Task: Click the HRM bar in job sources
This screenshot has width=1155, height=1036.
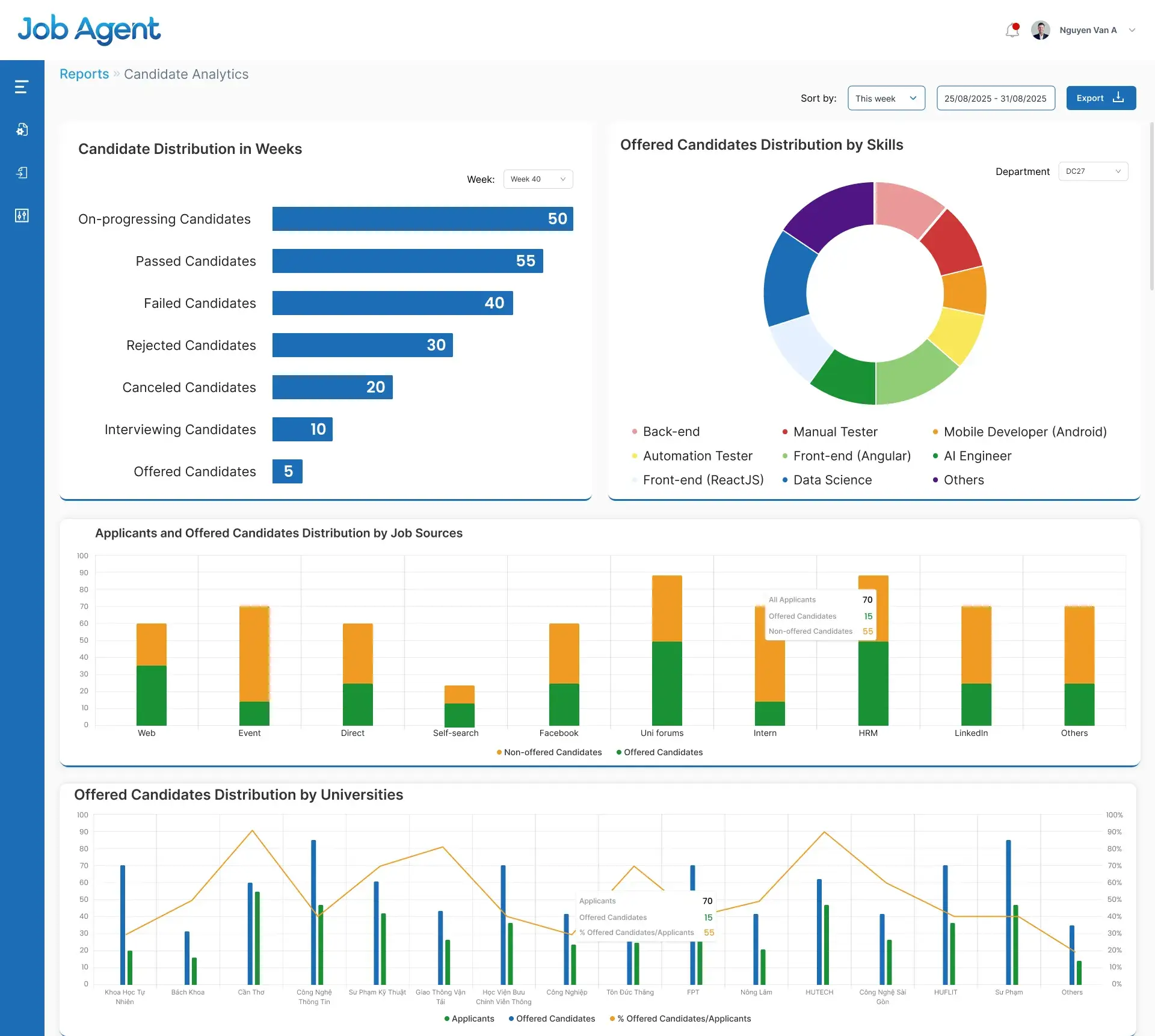Action: pyautogui.click(x=873, y=682)
